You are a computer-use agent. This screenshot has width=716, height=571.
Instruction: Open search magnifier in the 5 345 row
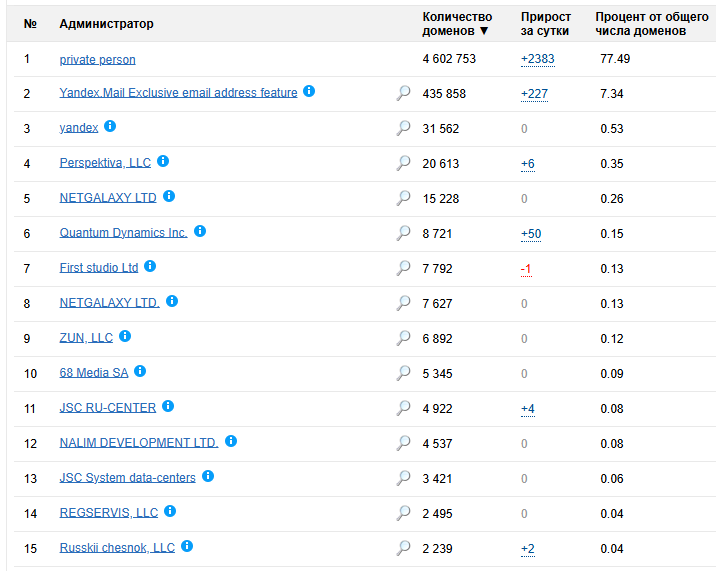click(403, 373)
